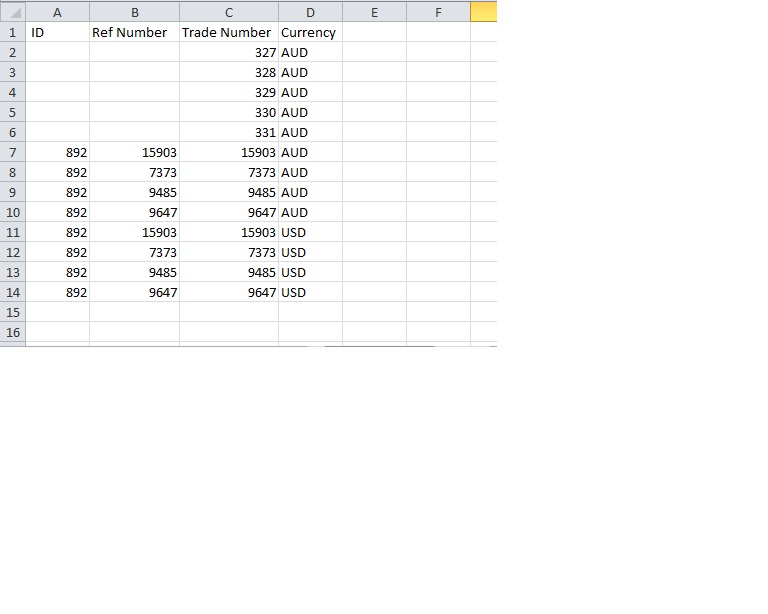Screen dimensions: 768x614
Task: Click the Trade Number header cell
Action: pos(229,32)
